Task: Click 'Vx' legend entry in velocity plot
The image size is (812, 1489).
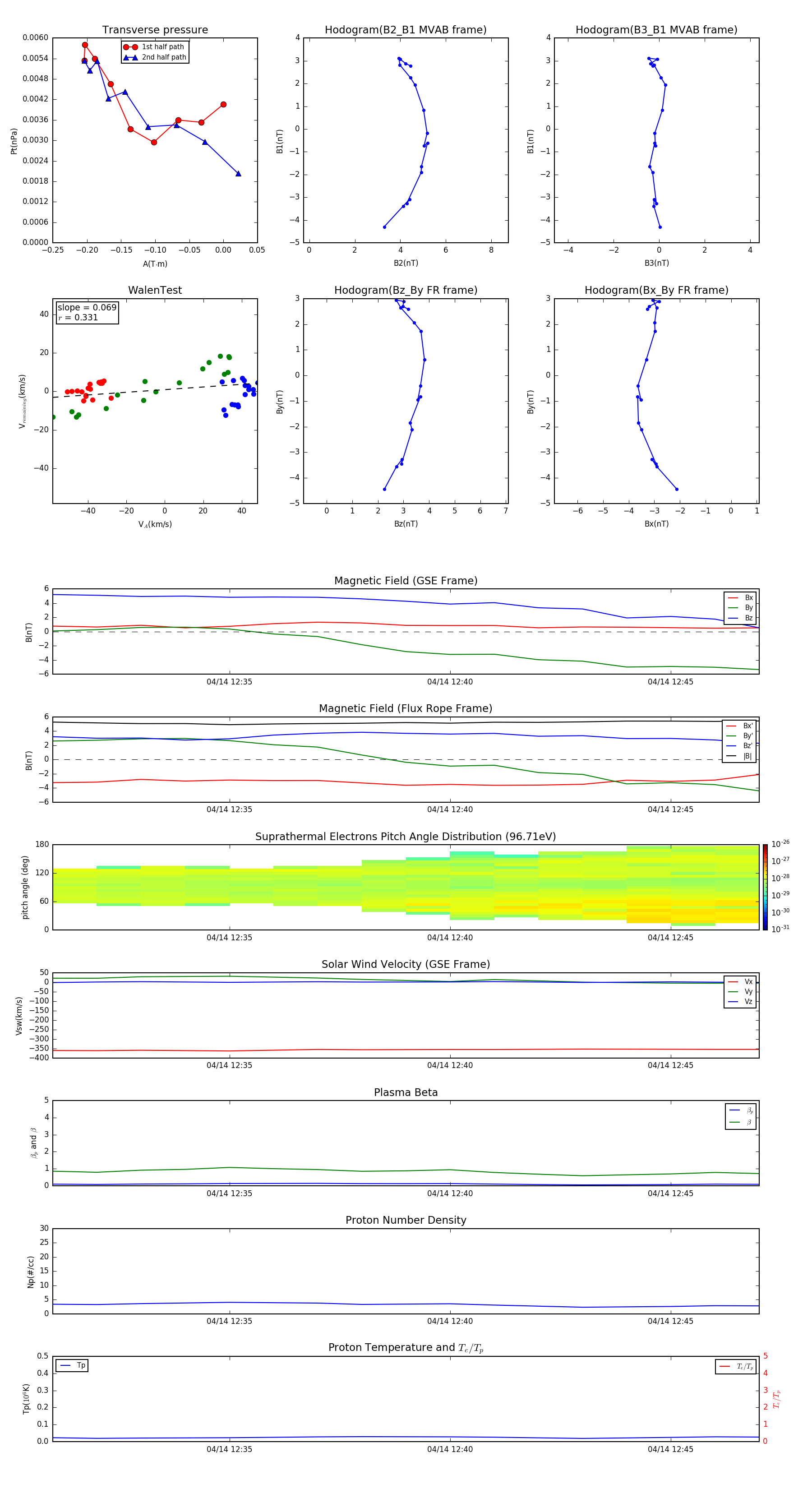Action: point(740,981)
